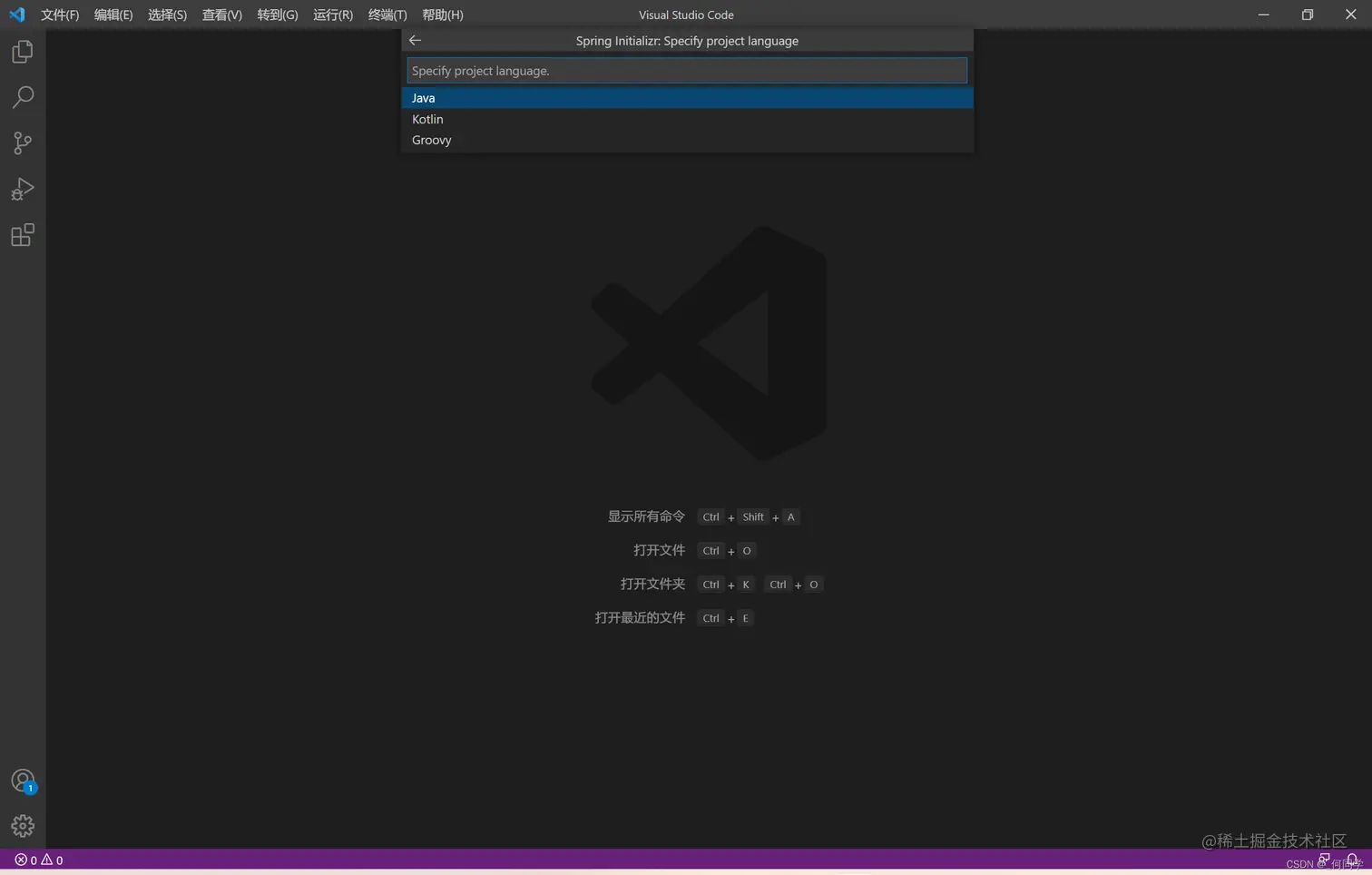Open the 查看(V) menu
The image size is (1372, 875).
click(221, 15)
